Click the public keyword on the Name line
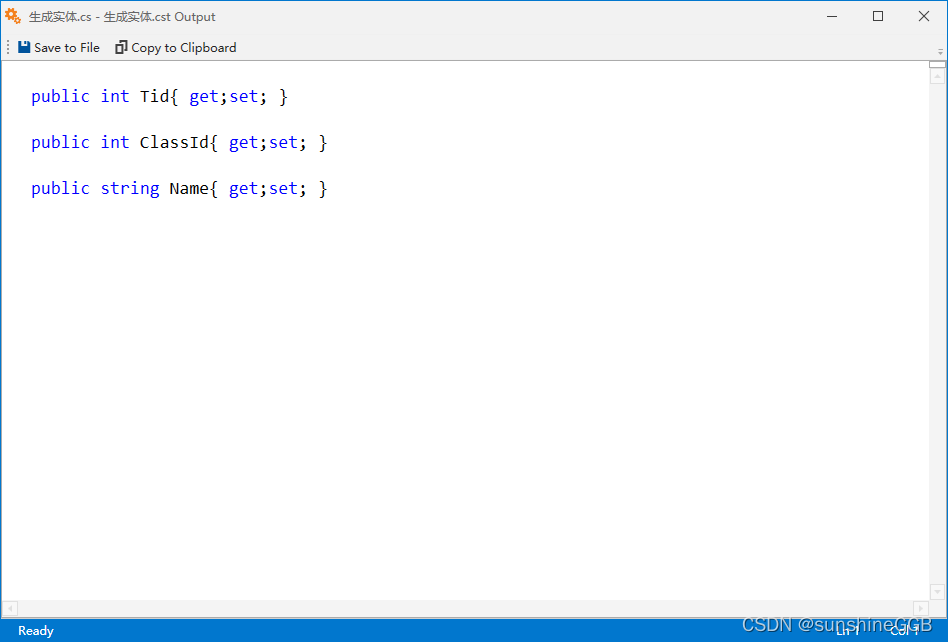The width and height of the screenshot is (948, 642). coord(60,189)
